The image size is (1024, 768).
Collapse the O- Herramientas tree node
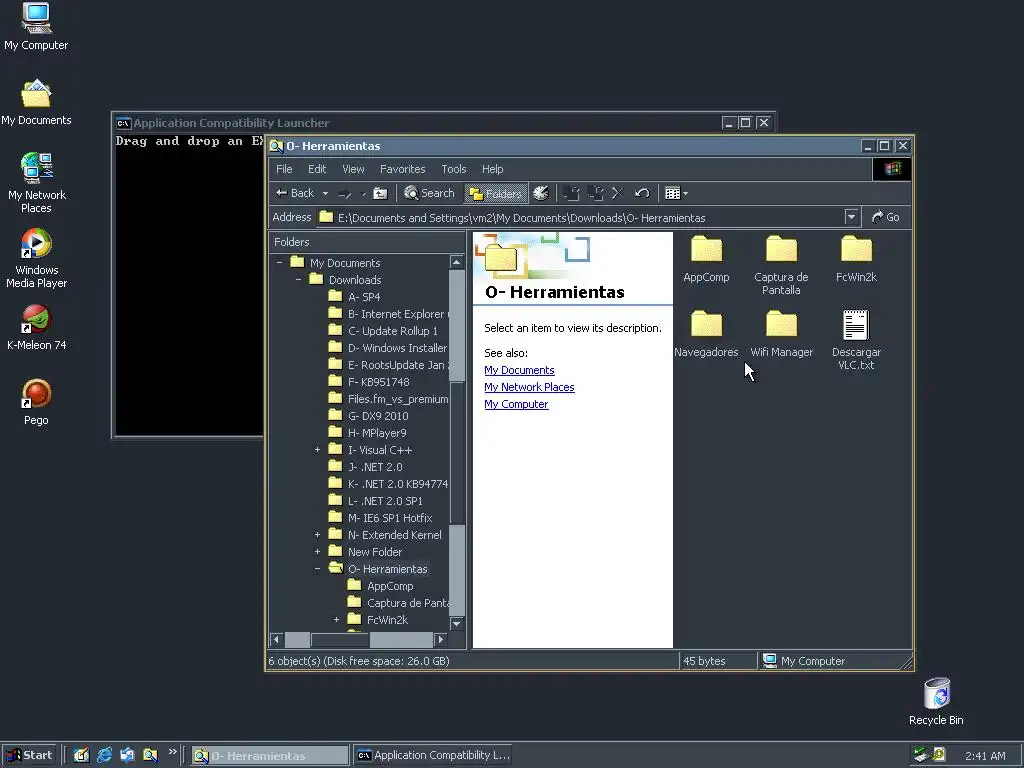317,569
